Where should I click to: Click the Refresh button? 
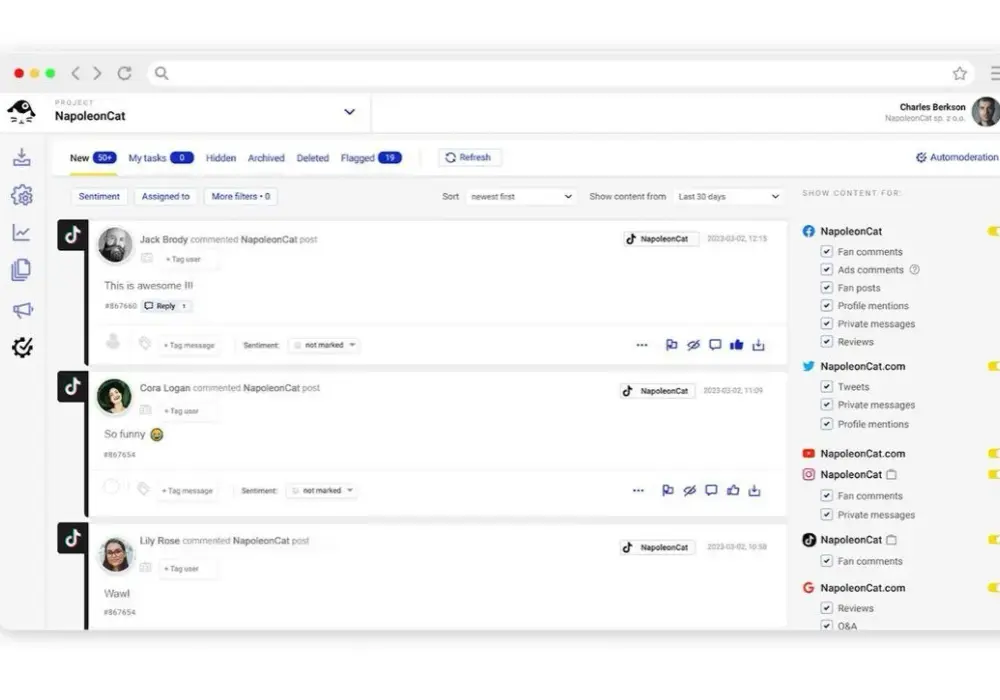click(x=469, y=157)
